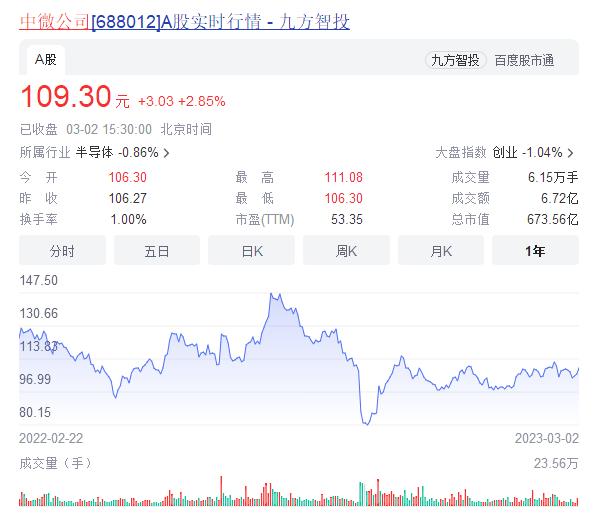This screenshot has height=514, width=594.
Task: Expand the 半导体 industry chevron arrow
Action: [166, 153]
